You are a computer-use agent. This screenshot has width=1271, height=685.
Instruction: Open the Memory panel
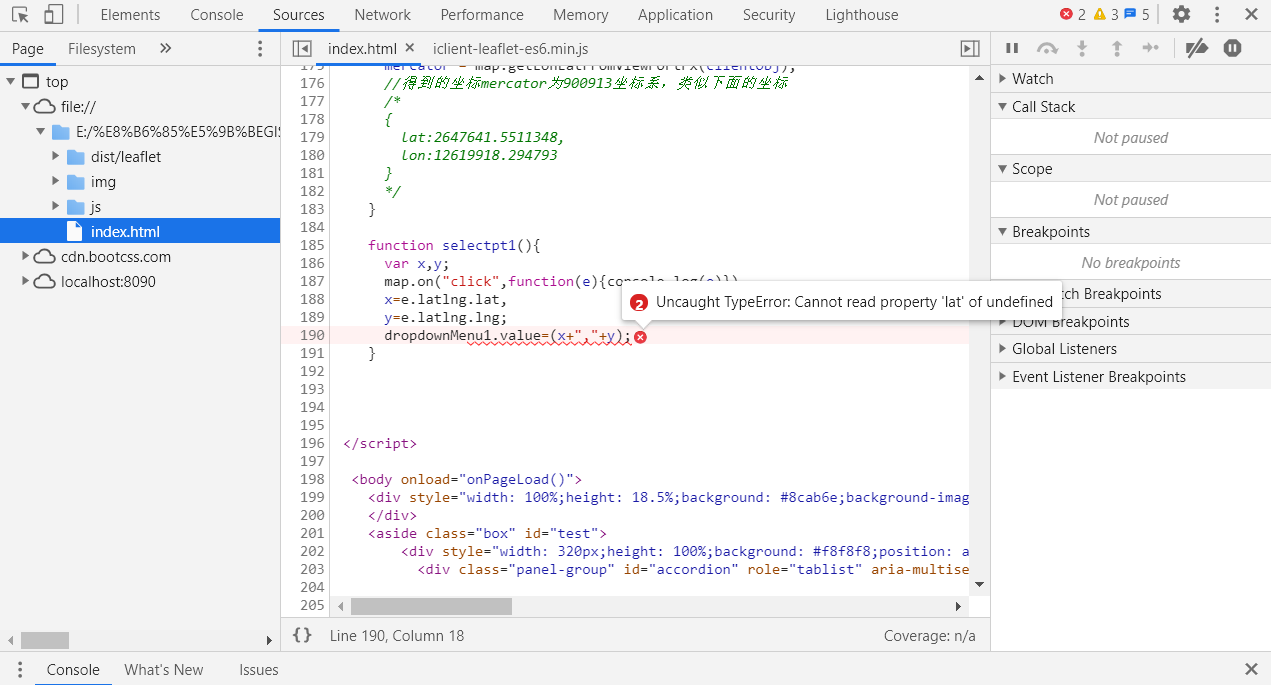pos(581,15)
